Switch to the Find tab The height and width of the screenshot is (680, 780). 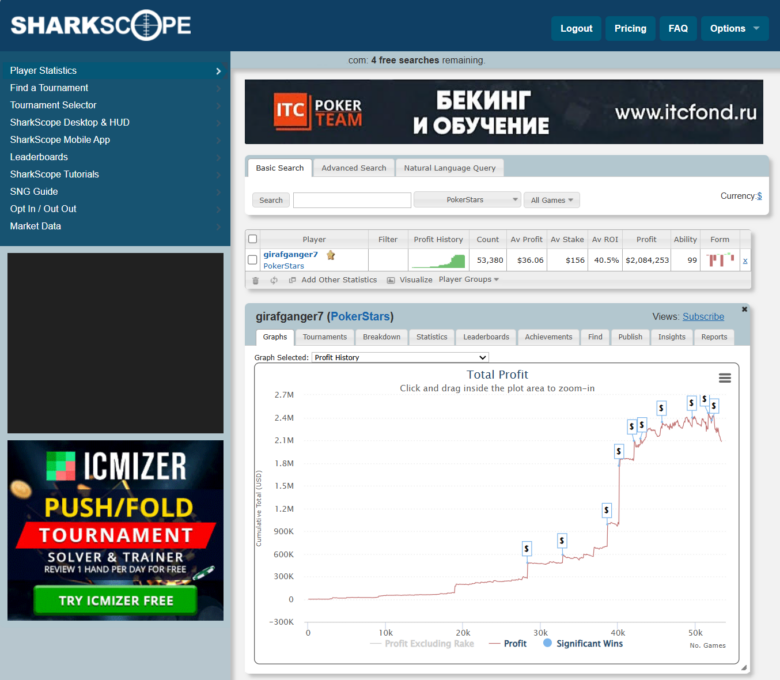point(595,337)
